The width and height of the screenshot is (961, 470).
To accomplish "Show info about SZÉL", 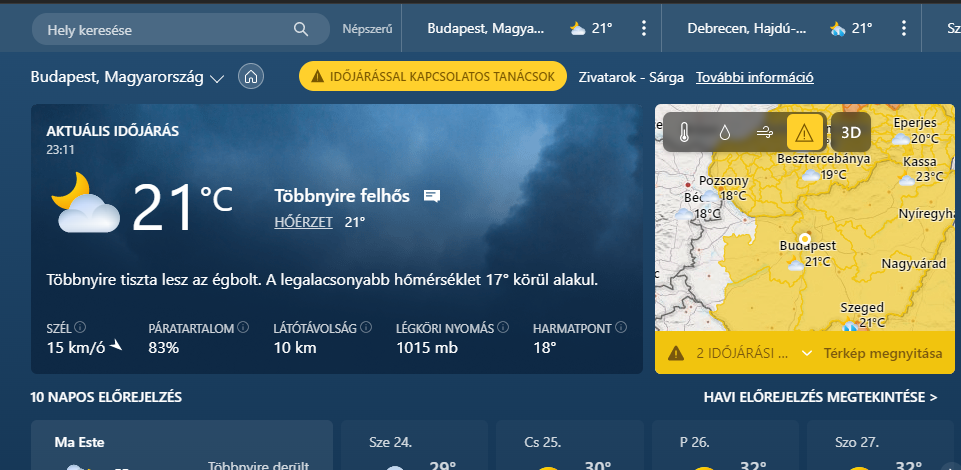I will click(x=80, y=327).
